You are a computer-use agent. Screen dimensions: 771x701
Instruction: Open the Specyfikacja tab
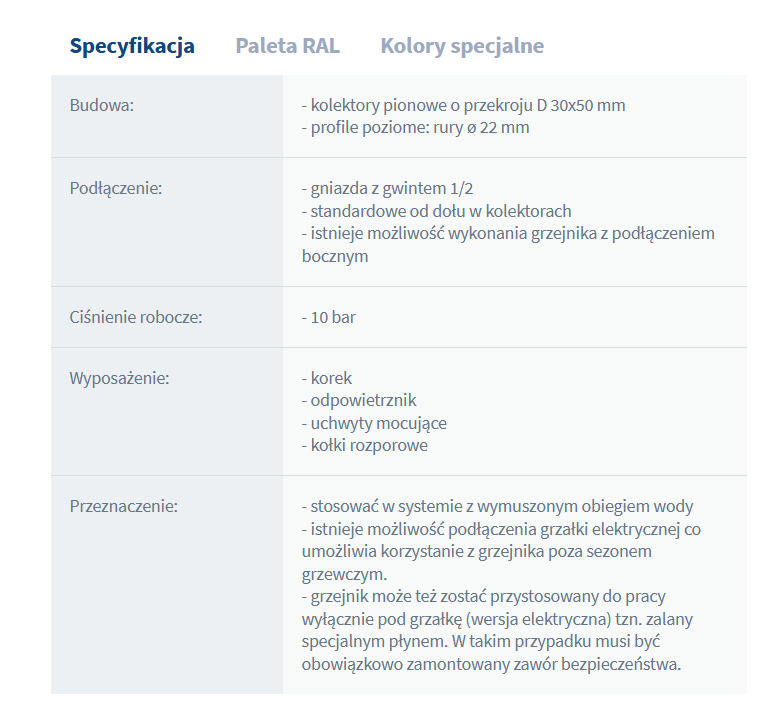(x=132, y=46)
